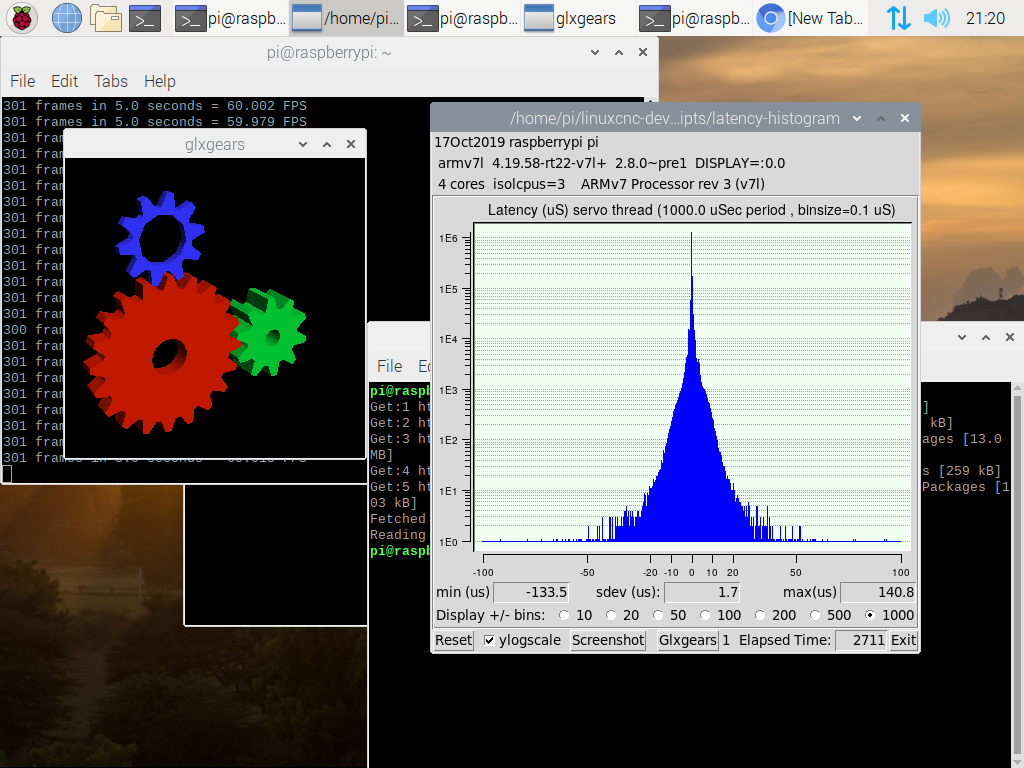Open Edit menu in pi@raspberrypi terminal
The height and width of the screenshot is (768, 1024).
64,81
